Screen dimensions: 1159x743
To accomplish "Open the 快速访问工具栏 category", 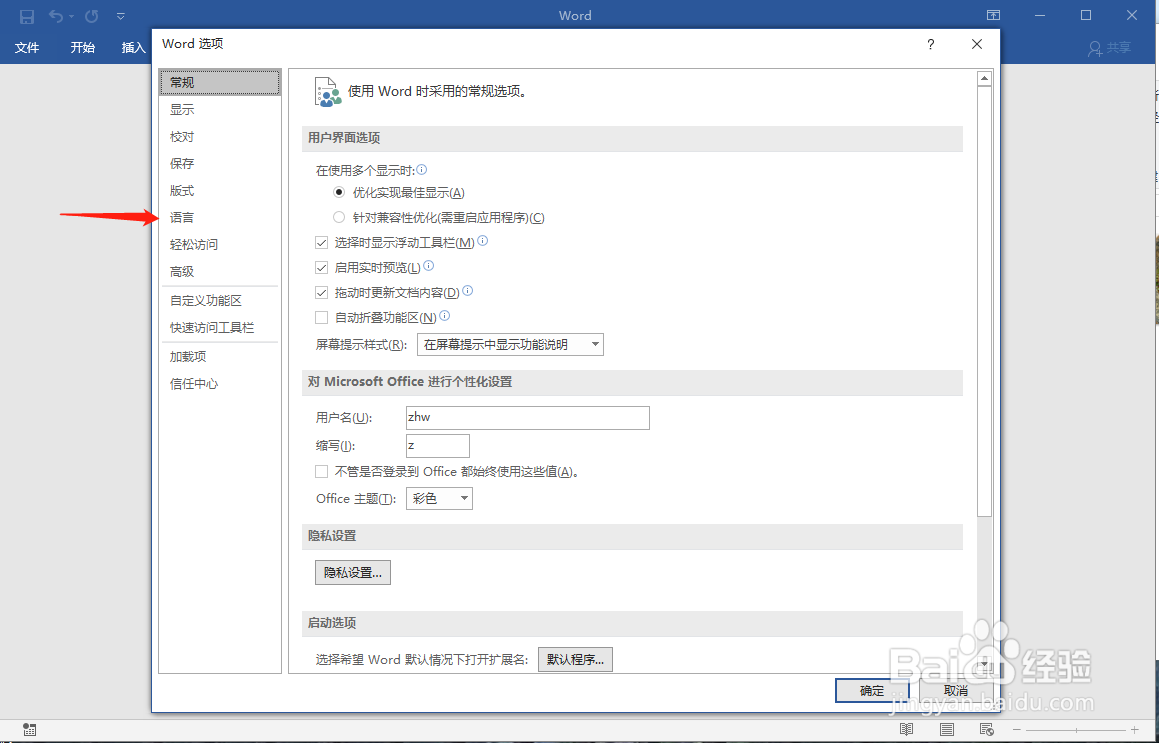I will 220,328.
